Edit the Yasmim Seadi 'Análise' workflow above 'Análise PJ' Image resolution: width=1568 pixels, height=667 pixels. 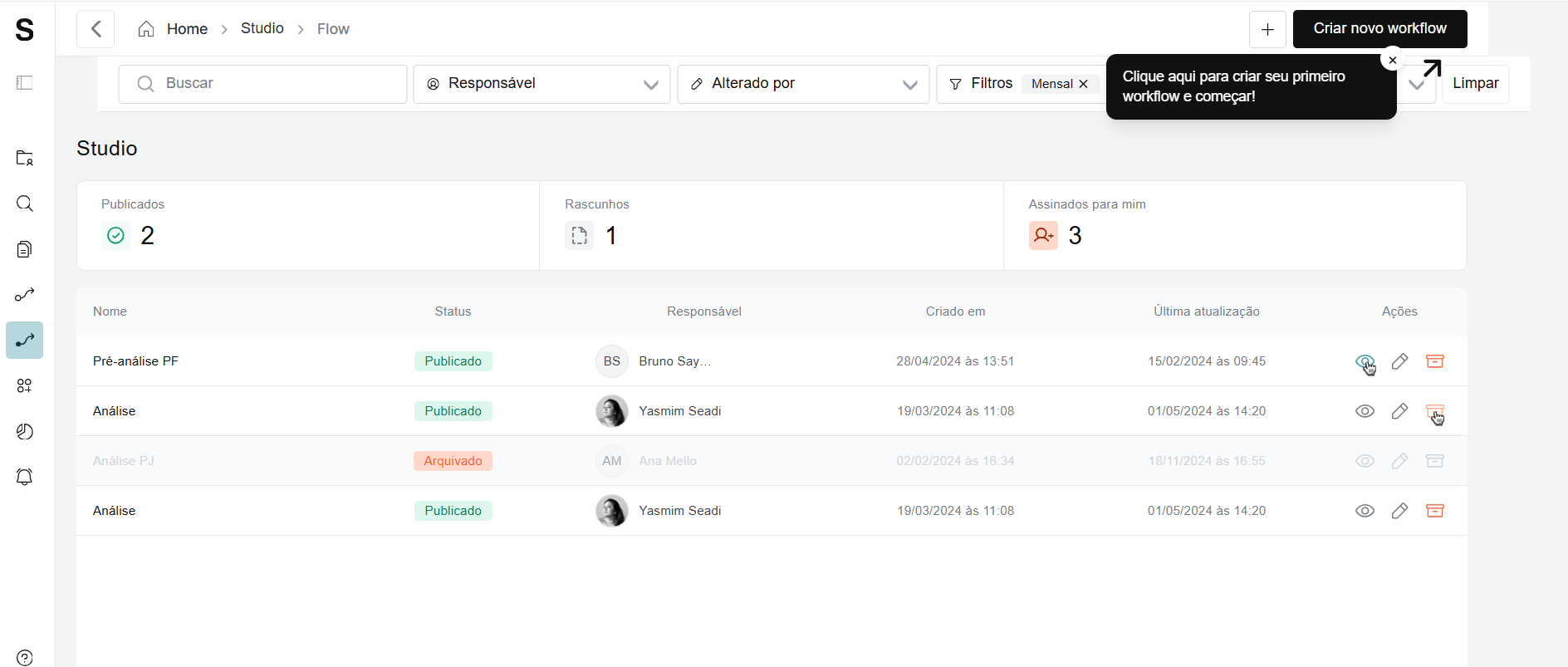(x=1399, y=411)
